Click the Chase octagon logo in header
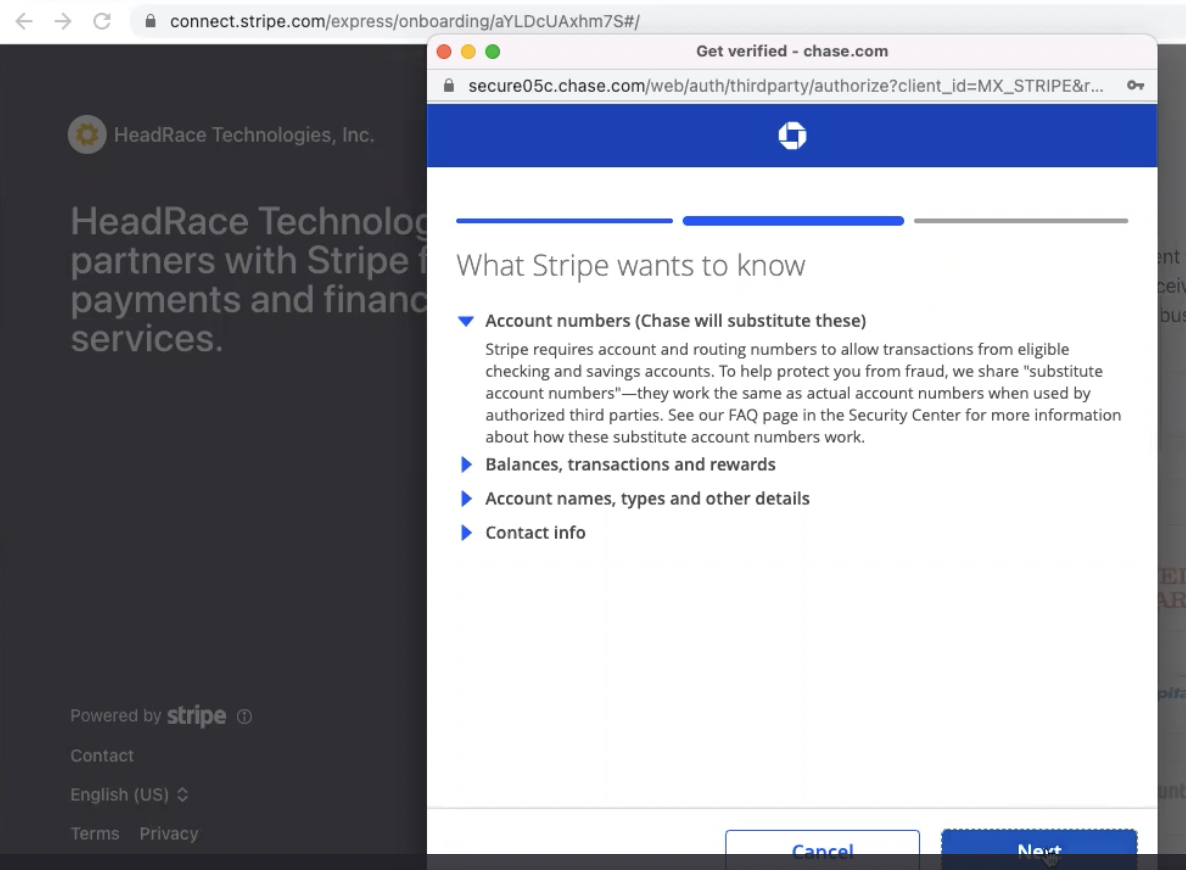This screenshot has height=870, width=1186. tap(792, 136)
